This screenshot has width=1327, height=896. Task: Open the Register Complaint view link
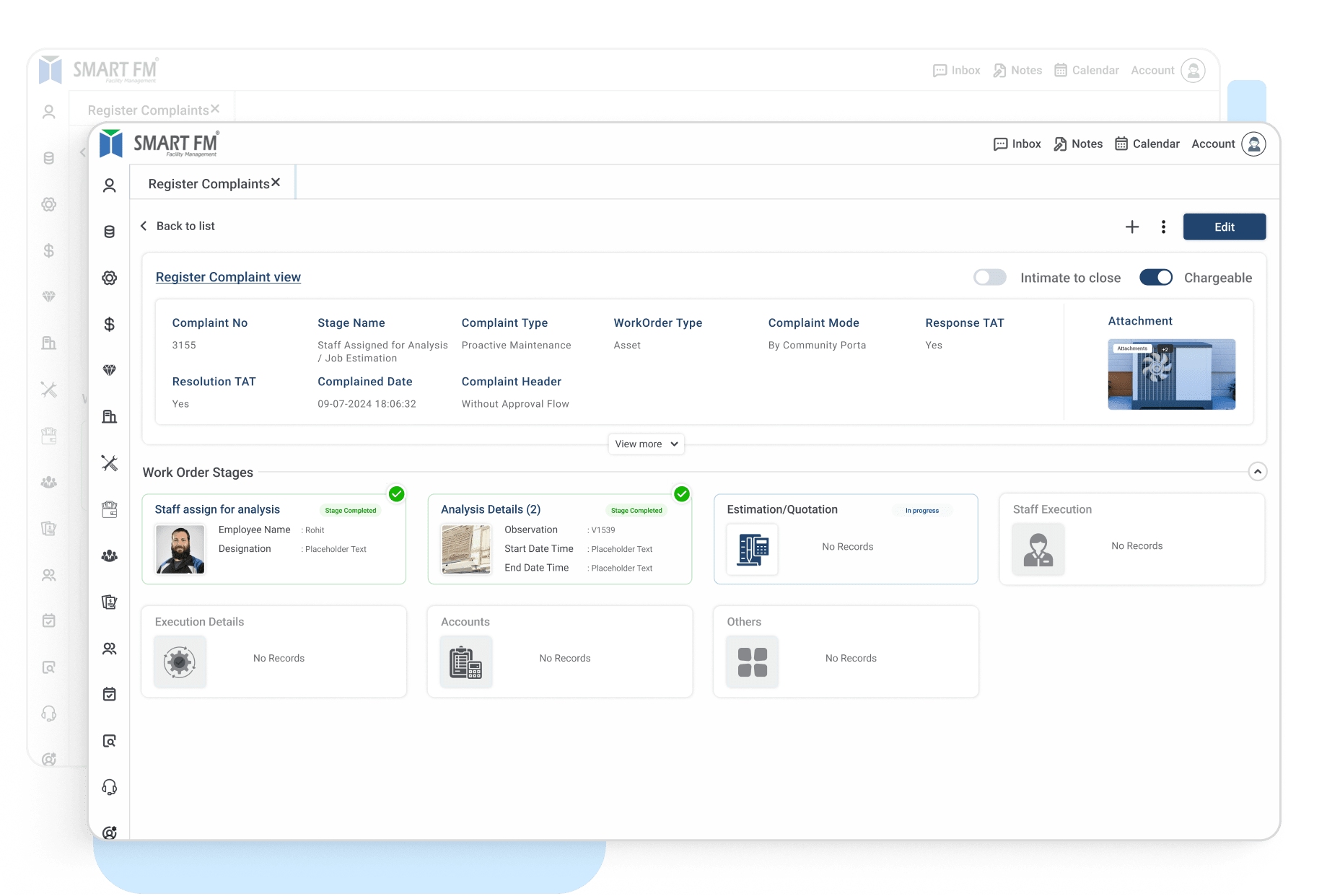point(228,277)
